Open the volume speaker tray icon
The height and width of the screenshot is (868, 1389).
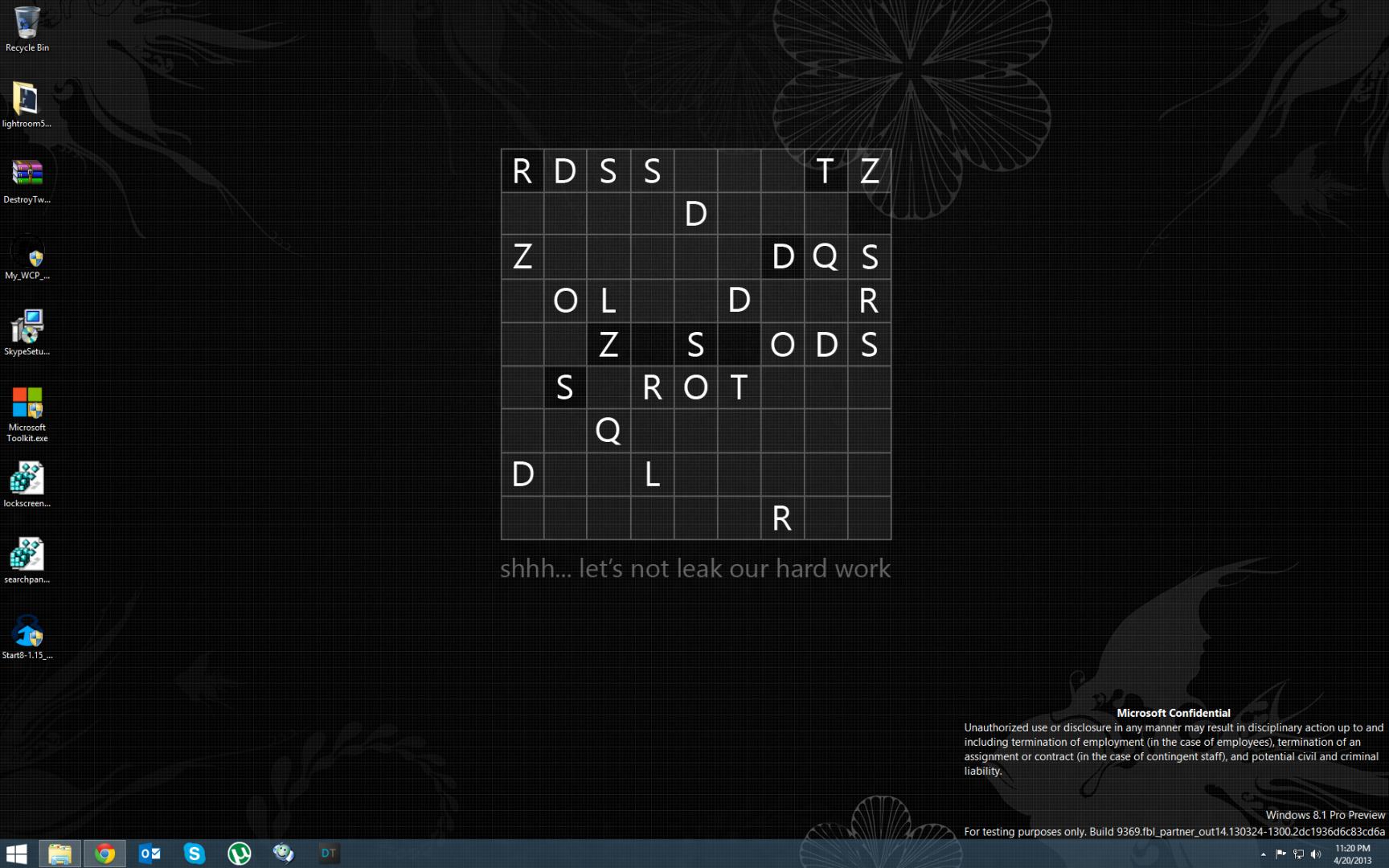[x=1316, y=854]
